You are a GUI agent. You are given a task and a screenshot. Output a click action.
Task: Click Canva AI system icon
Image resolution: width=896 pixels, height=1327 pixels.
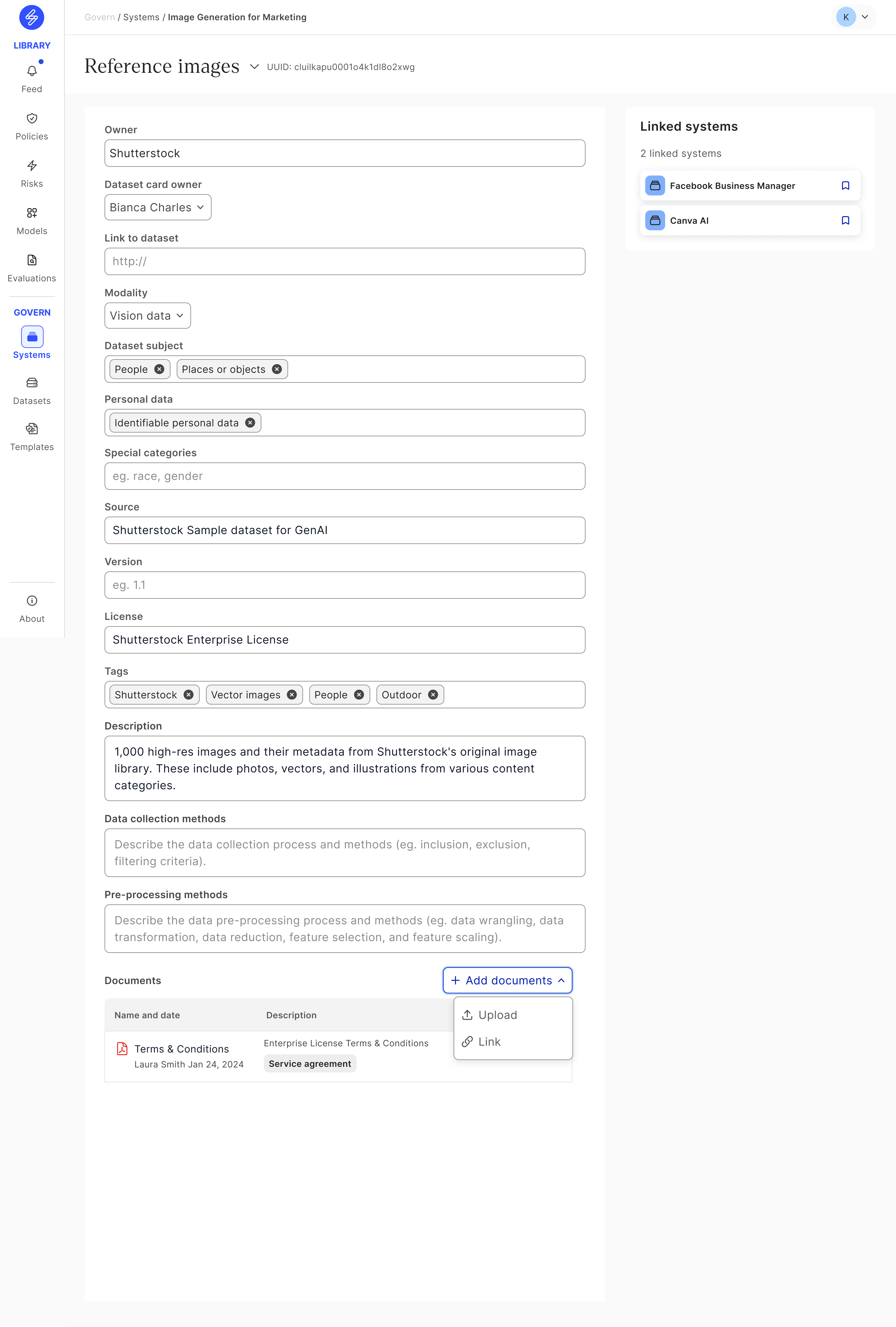[655, 220]
